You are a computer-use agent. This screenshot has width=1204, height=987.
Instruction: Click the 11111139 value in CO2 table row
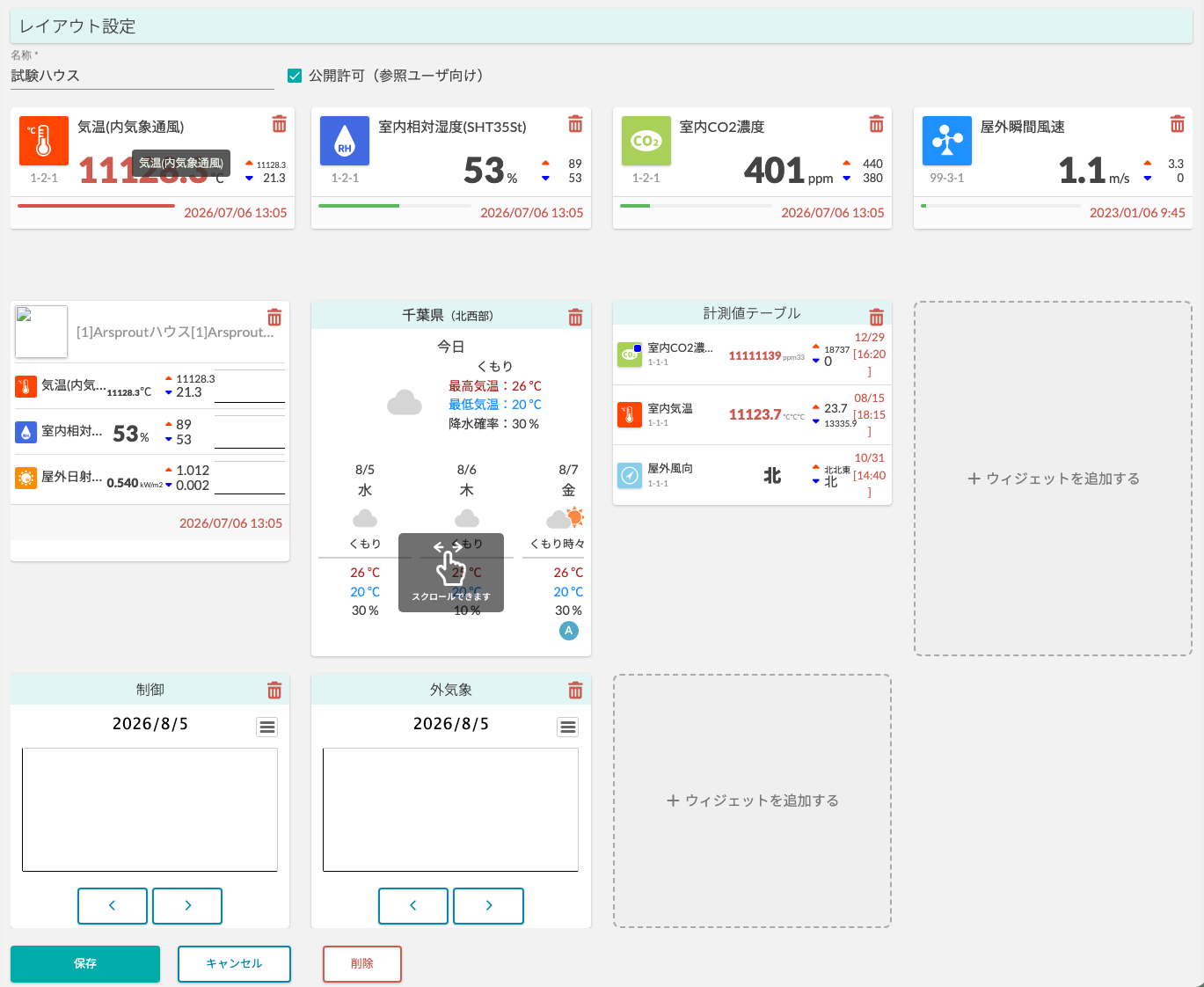755,355
